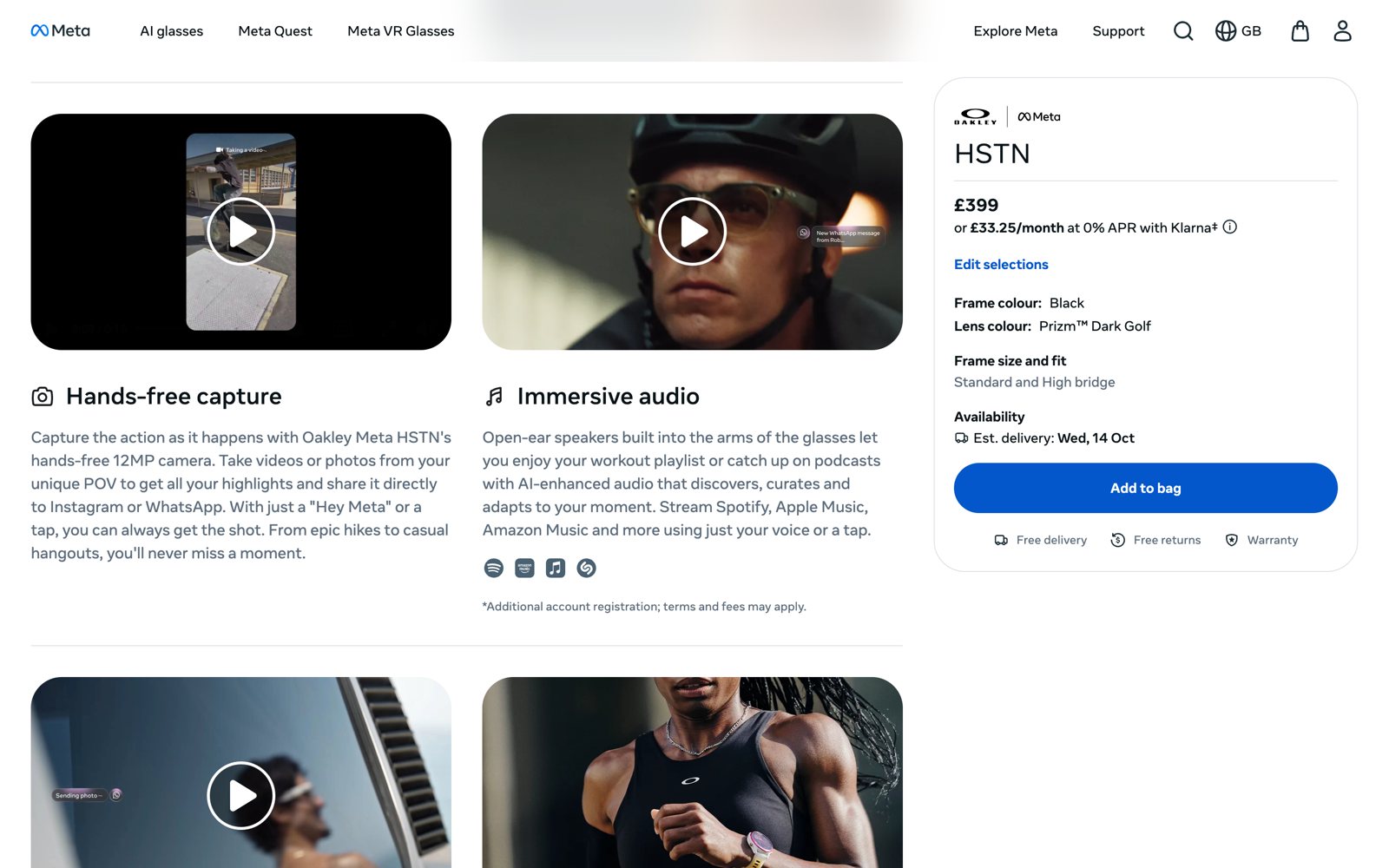Screen dimensions: 1389x868
Task: Click the Warranty text
Action: [x=1273, y=540]
